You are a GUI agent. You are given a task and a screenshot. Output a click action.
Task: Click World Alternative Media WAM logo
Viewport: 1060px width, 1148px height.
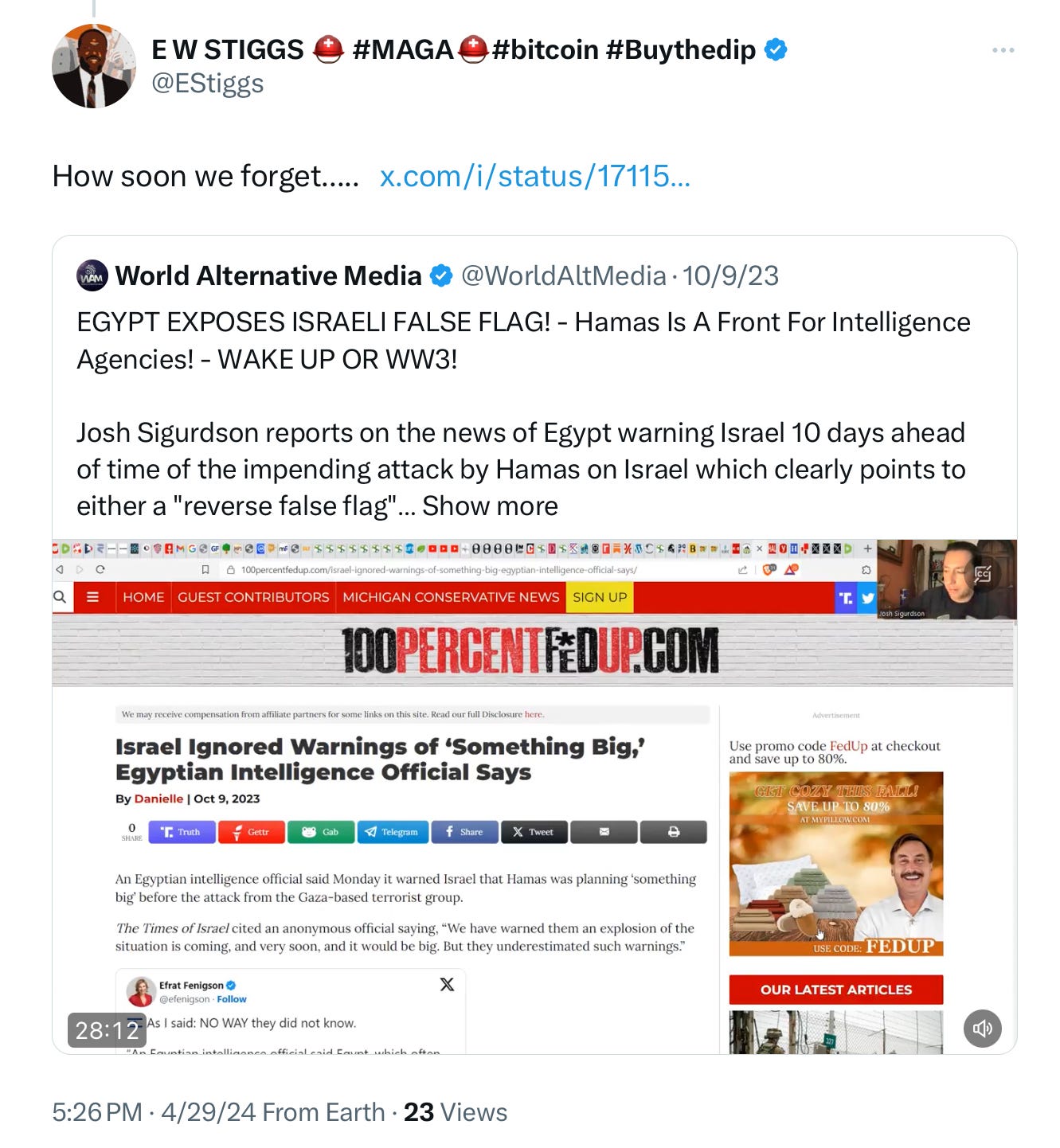click(x=92, y=275)
